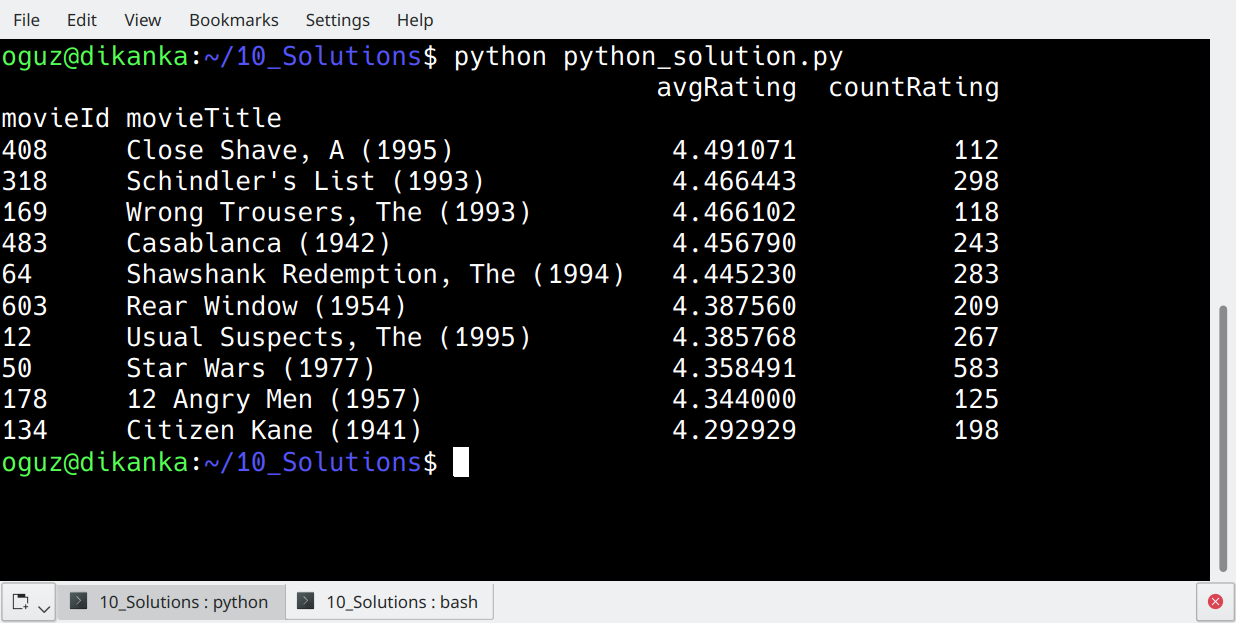This screenshot has width=1236, height=623.
Task: Open the Edit menu
Action: pyautogui.click(x=82, y=20)
